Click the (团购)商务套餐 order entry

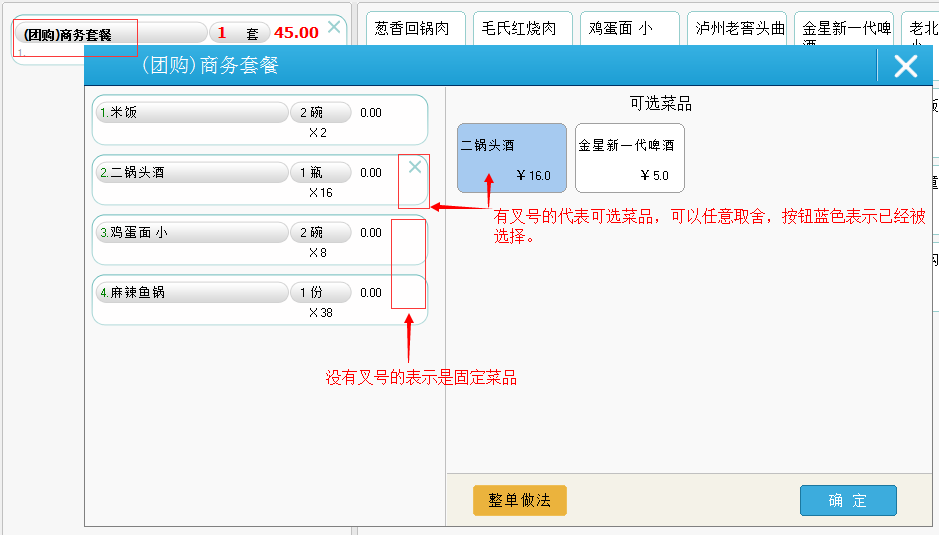pyautogui.click(x=110, y=34)
